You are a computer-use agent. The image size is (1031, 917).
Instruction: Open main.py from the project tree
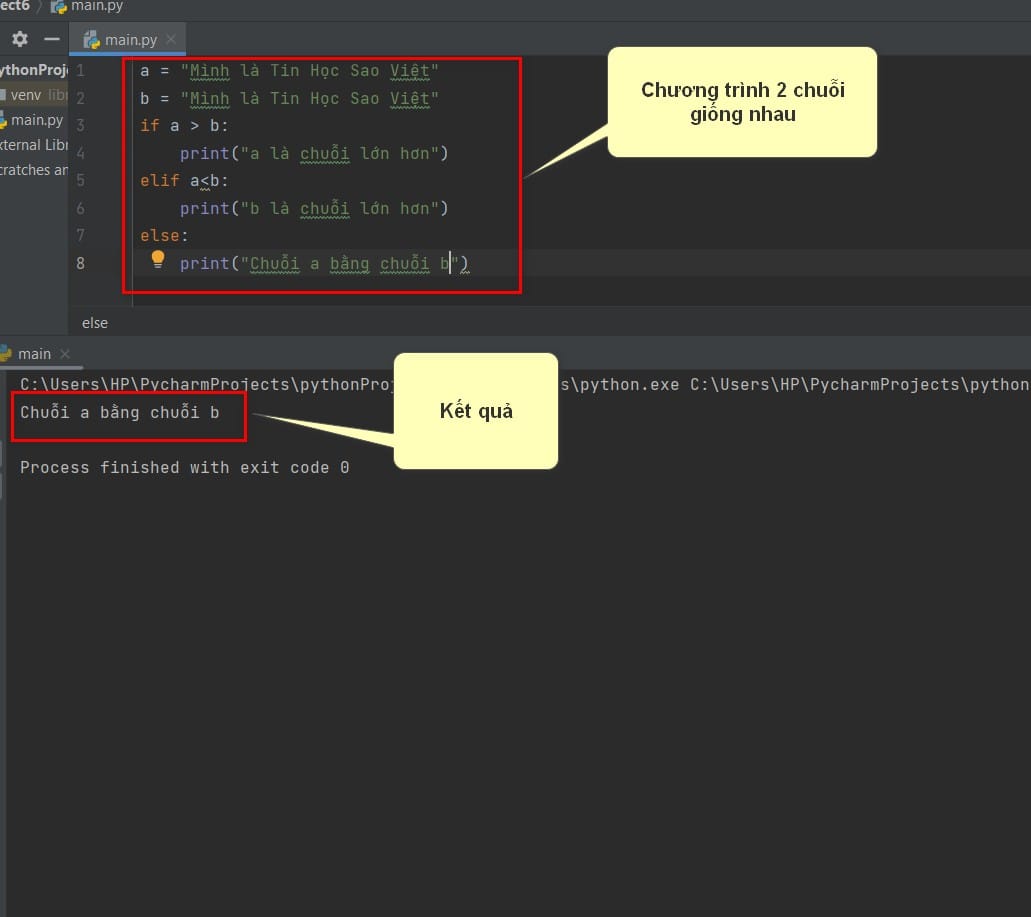33,120
